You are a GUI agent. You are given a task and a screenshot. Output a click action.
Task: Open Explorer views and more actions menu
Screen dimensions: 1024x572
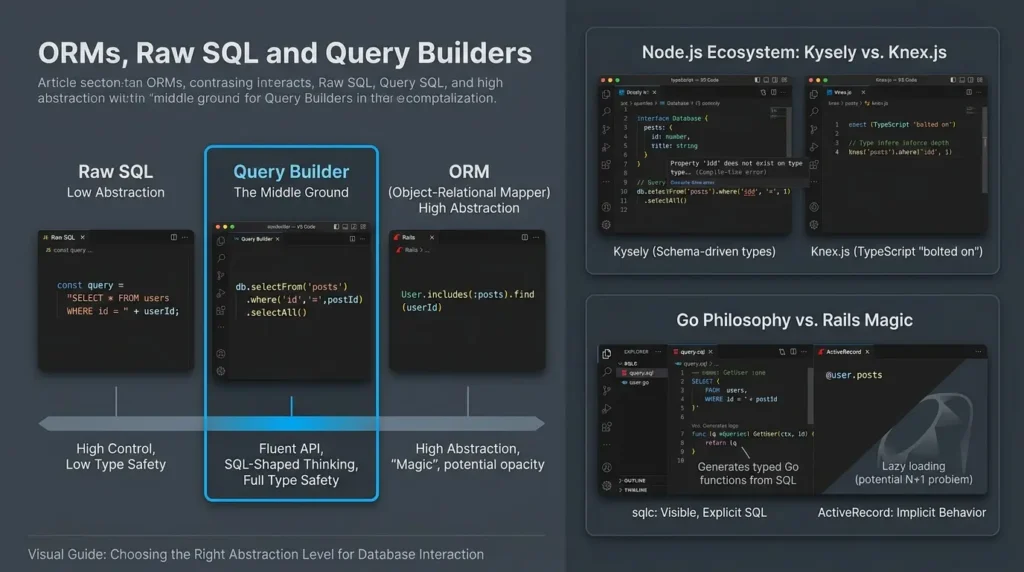click(658, 351)
